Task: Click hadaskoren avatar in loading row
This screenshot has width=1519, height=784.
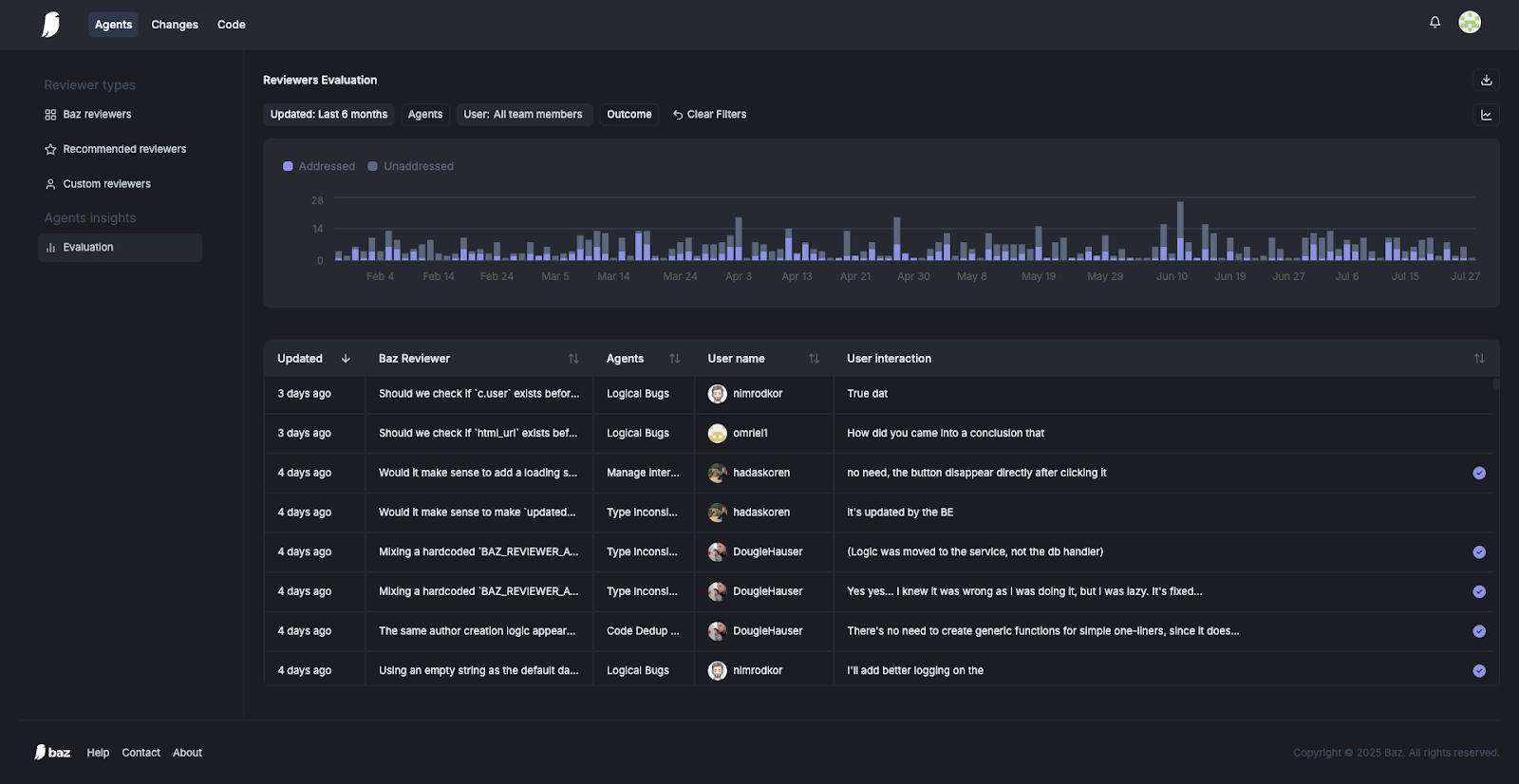Action: point(718,473)
